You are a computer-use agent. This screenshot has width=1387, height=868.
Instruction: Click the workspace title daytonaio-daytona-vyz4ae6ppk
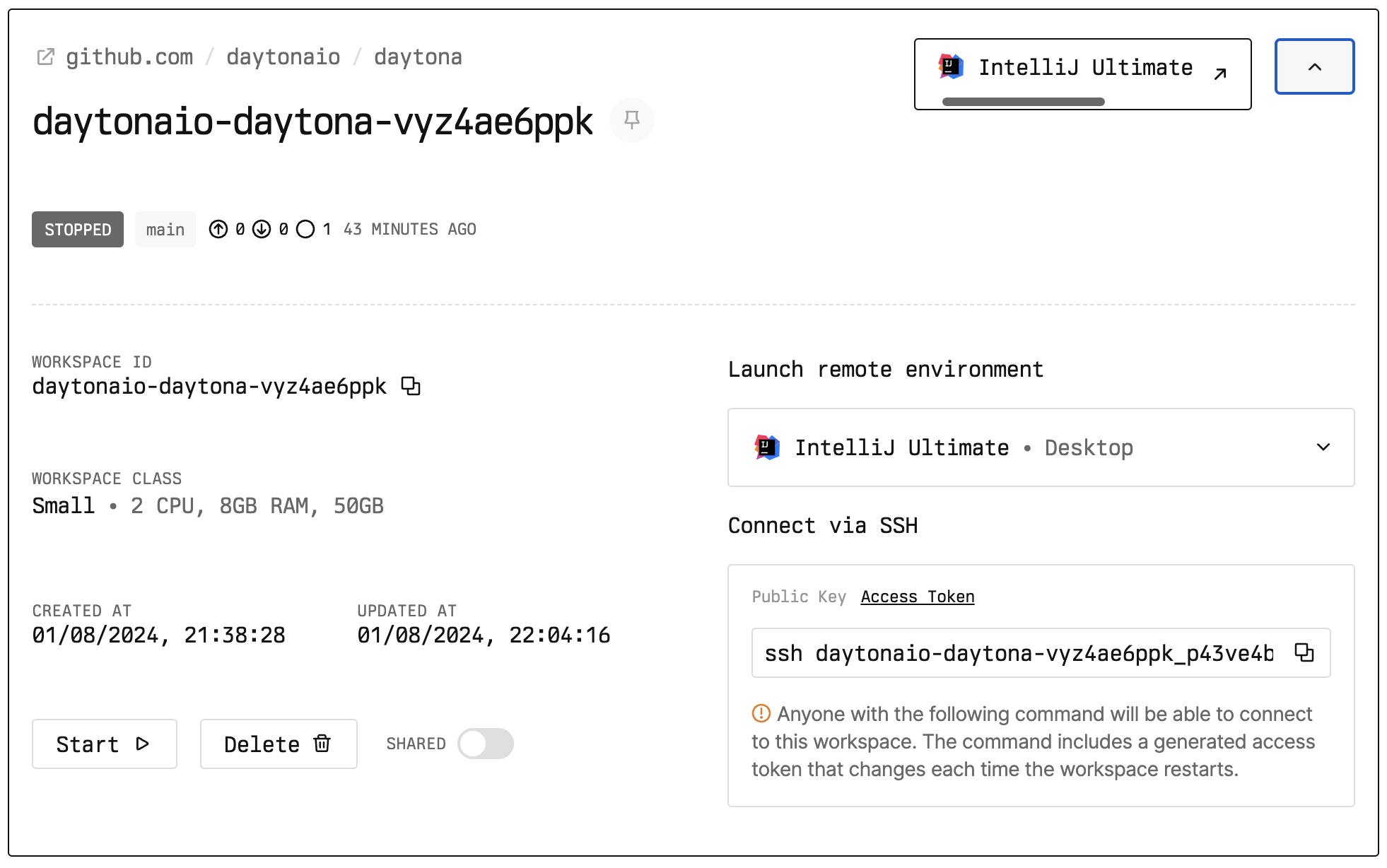(312, 122)
